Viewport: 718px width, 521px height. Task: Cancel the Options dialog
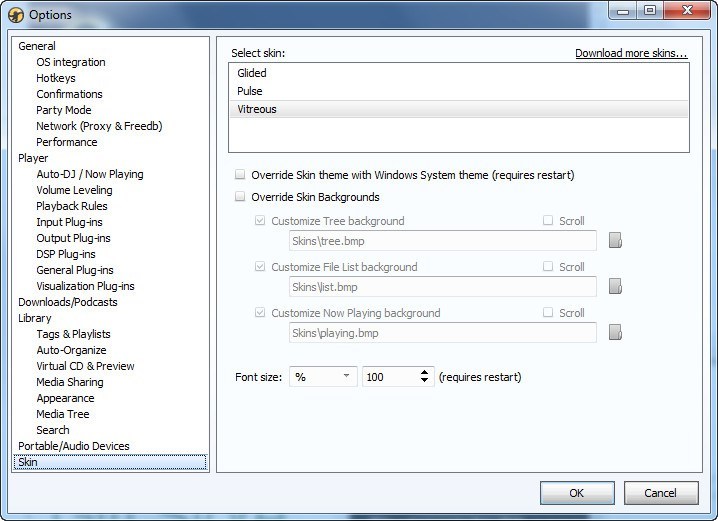(x=661, y=493)
